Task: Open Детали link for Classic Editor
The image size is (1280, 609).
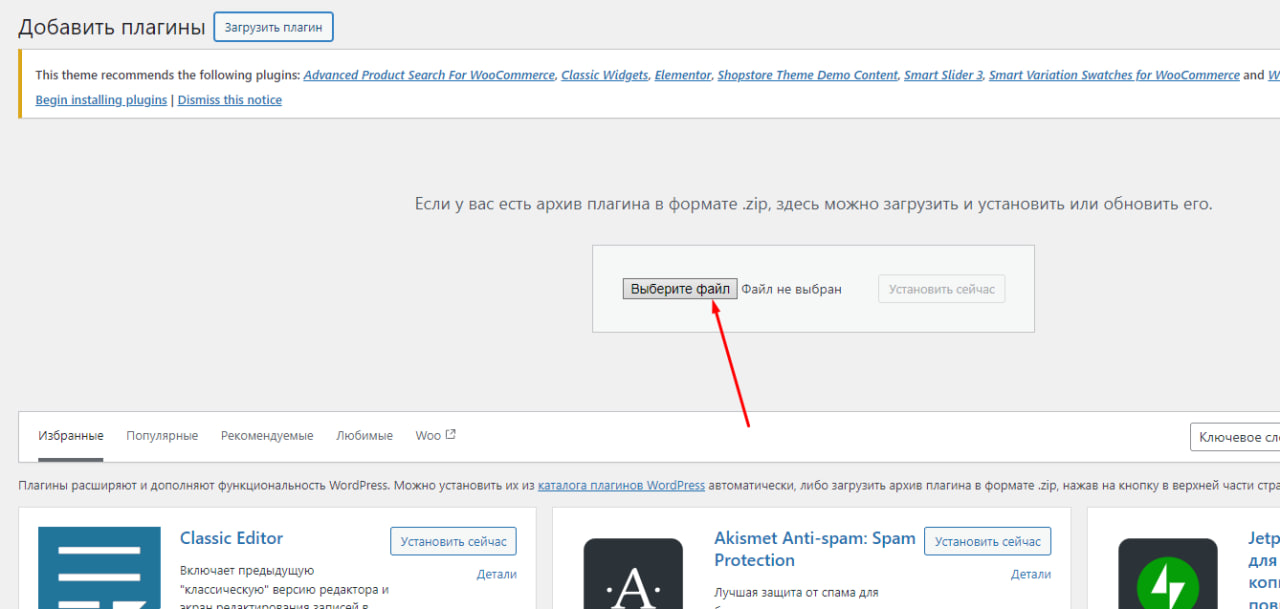Action: click(497, 574)
